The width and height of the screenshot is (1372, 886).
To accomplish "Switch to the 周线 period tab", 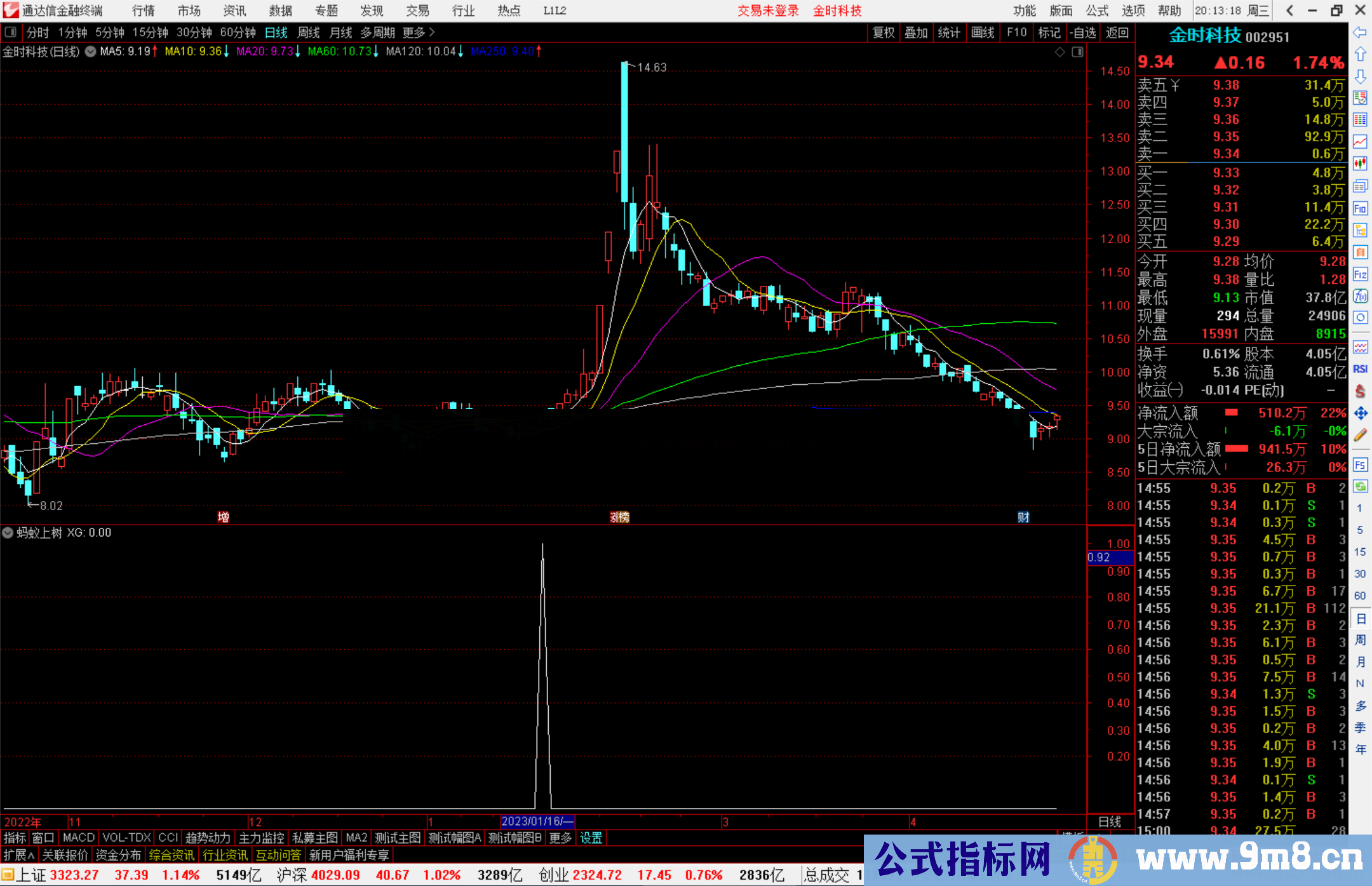I will pos(309,32).
